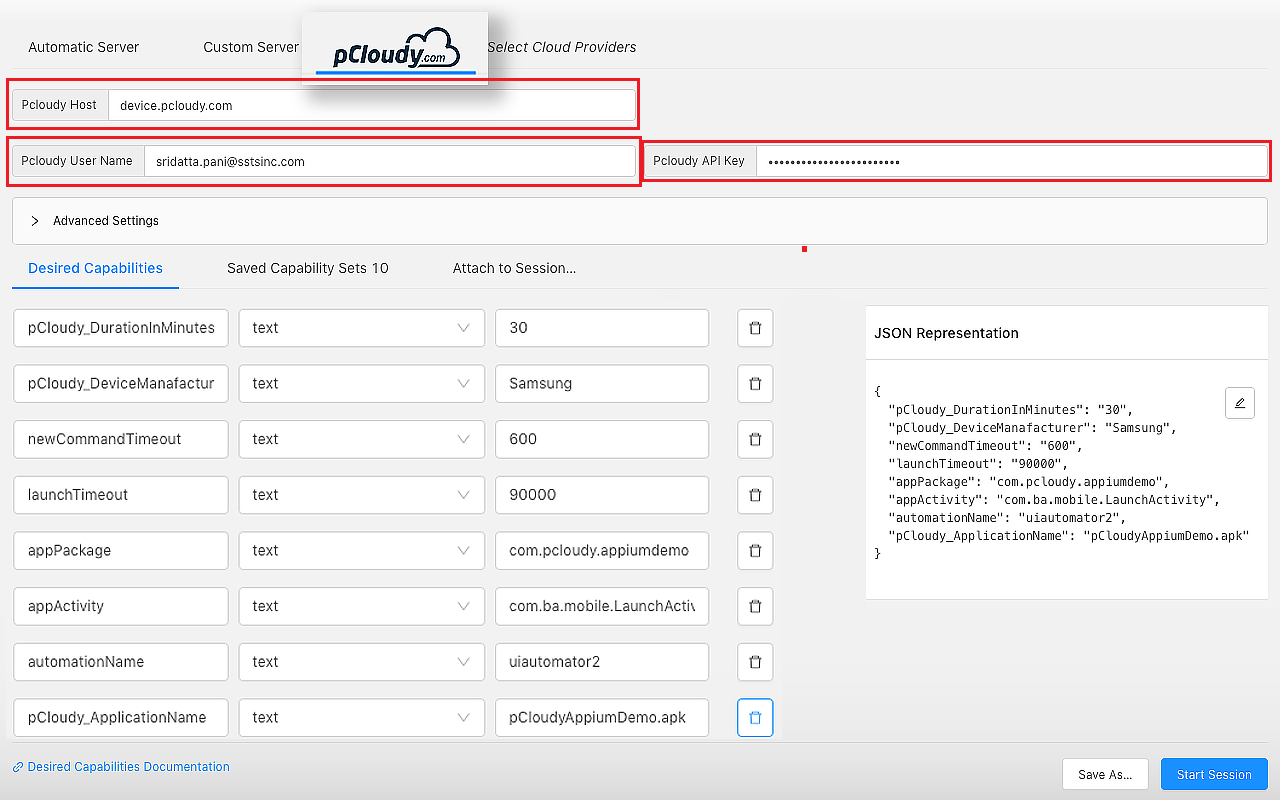The image size is (1280, 800).
Task: Open Attach to Session tab
Action: pyautogui.click(x=514, y=268)
